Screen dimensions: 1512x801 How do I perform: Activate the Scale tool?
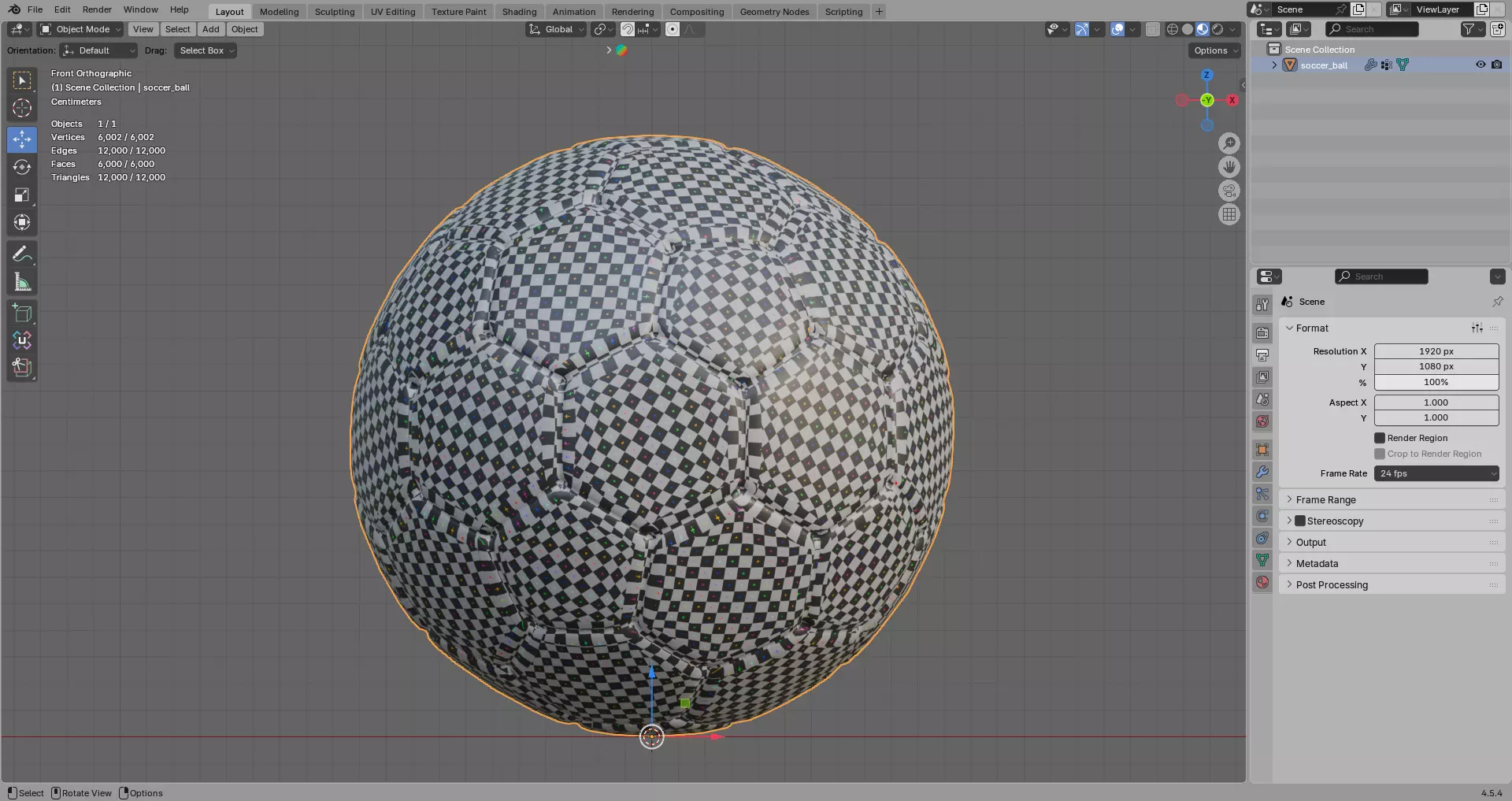pos(22,195)
